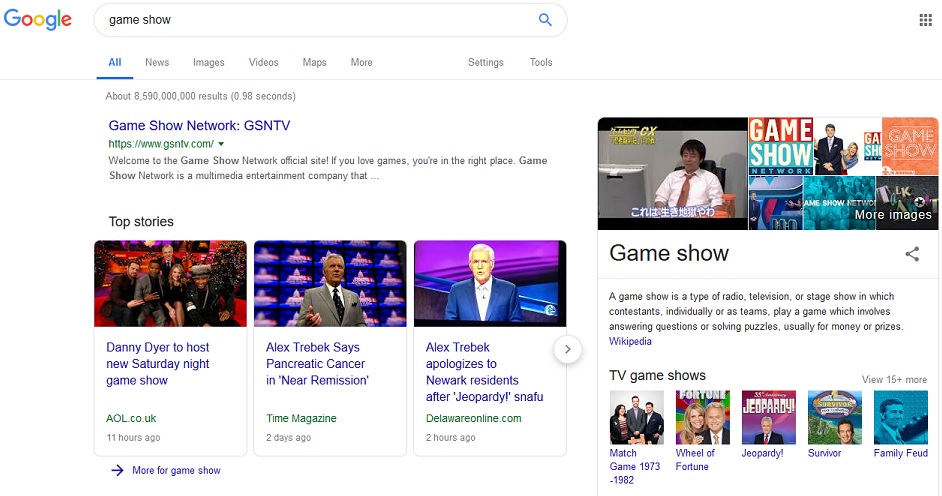The width and height of the screenshot is (942, 496).
Task: Open large GameCenter CX panel image
Action: click(673, 174)
